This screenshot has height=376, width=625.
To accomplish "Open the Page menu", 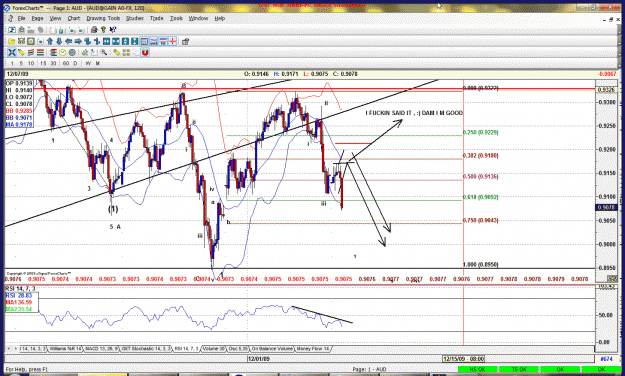I will coord(37,18).
